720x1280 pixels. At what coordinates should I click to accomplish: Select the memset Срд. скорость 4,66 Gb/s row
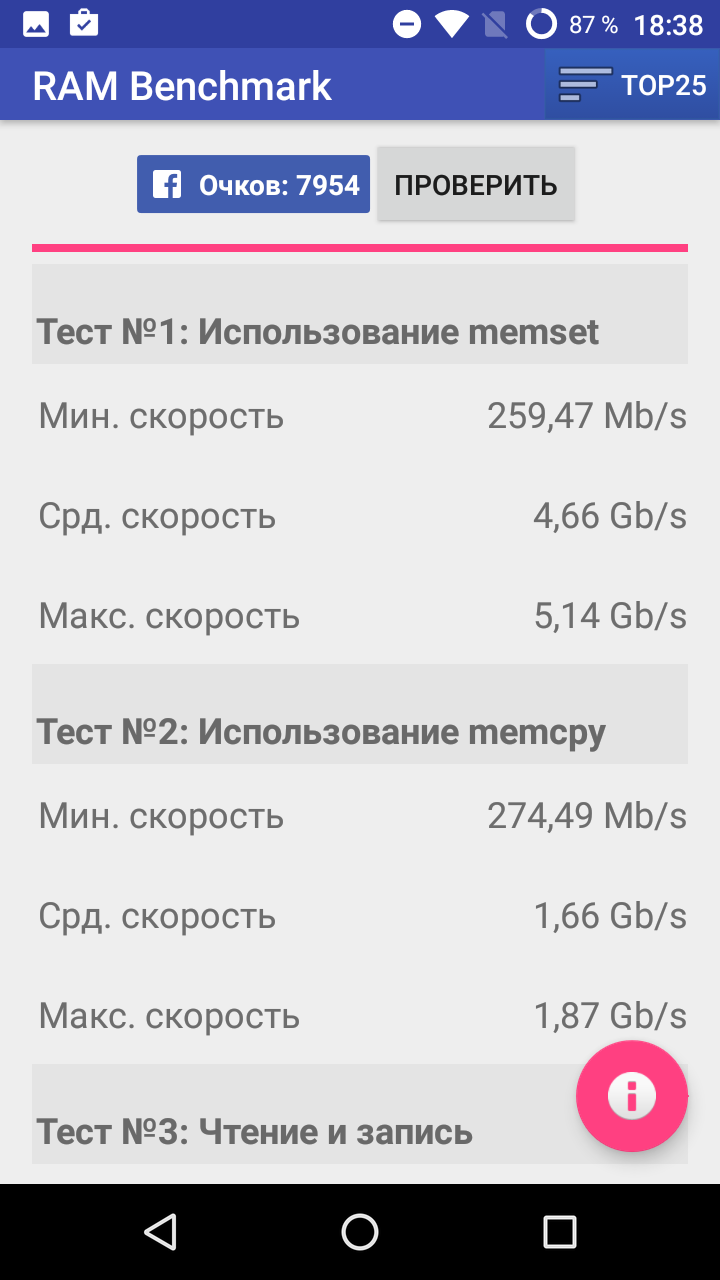(x=360, y=516)
